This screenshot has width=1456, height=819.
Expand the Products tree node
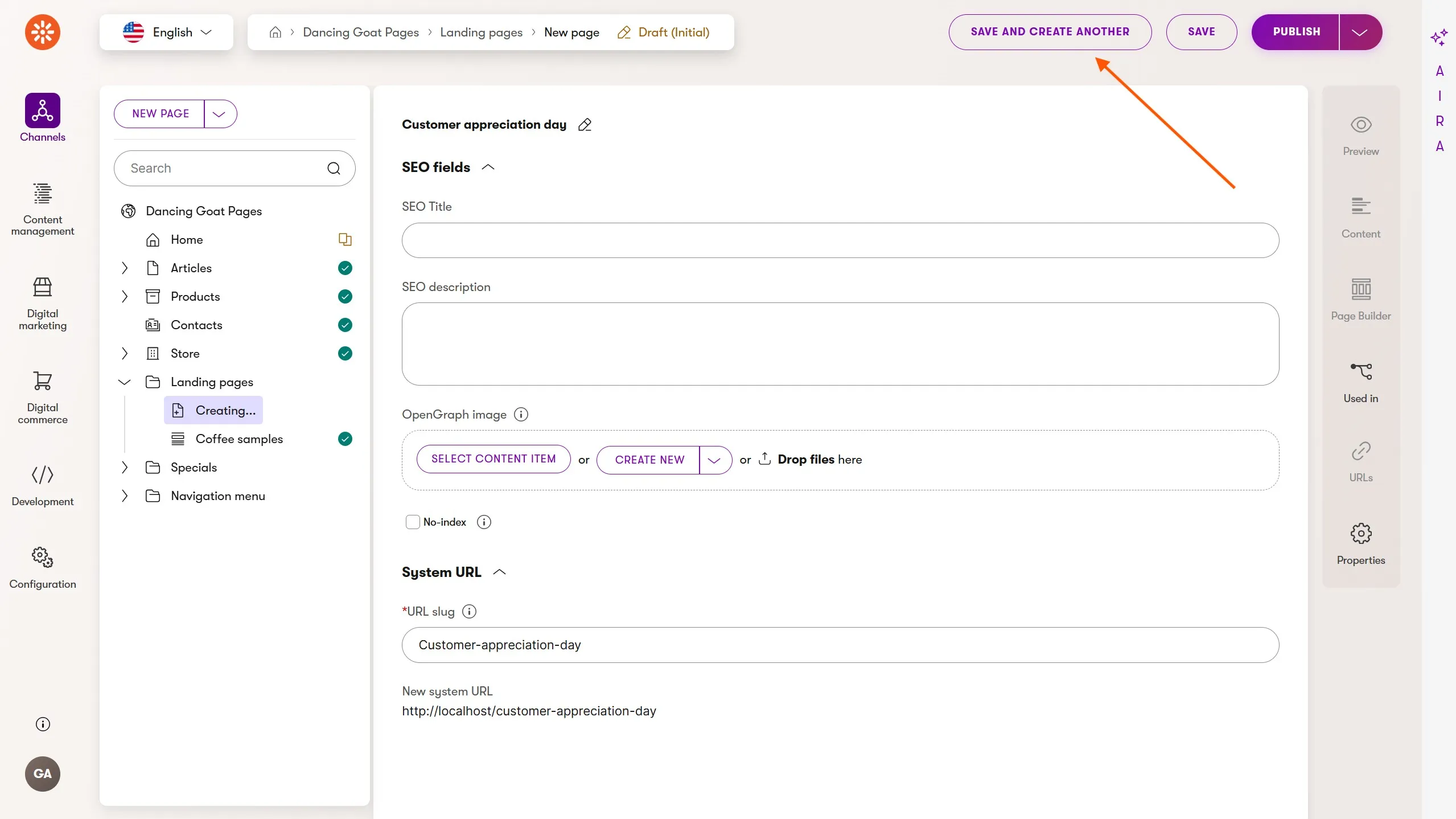(125, 297)
